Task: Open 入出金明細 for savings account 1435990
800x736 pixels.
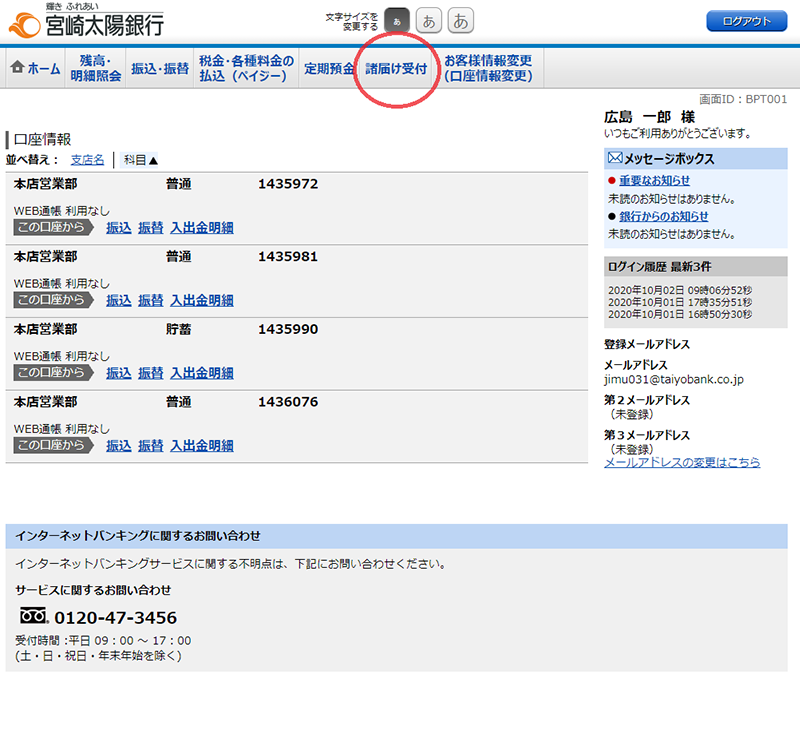Action: click(201, 373)
